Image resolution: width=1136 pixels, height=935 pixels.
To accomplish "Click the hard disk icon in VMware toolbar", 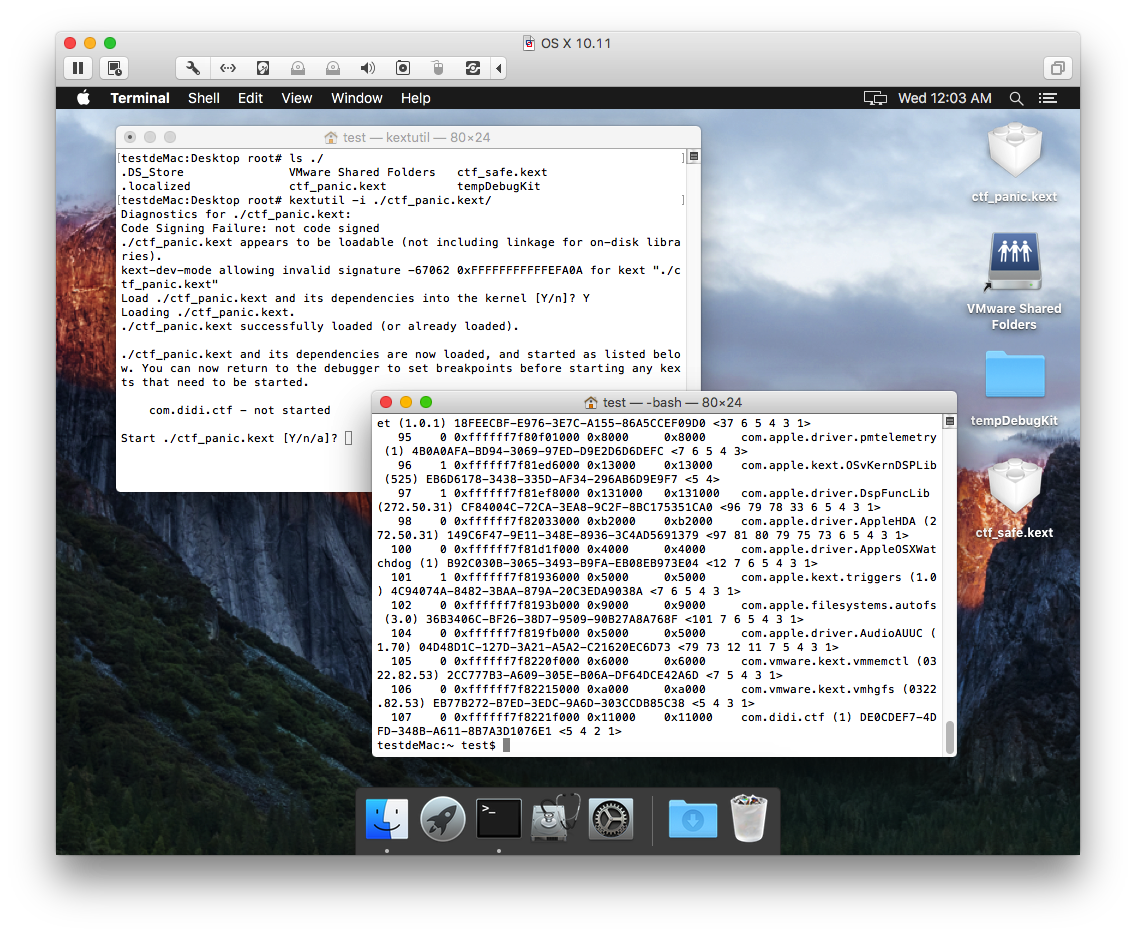I will [262, 67].
